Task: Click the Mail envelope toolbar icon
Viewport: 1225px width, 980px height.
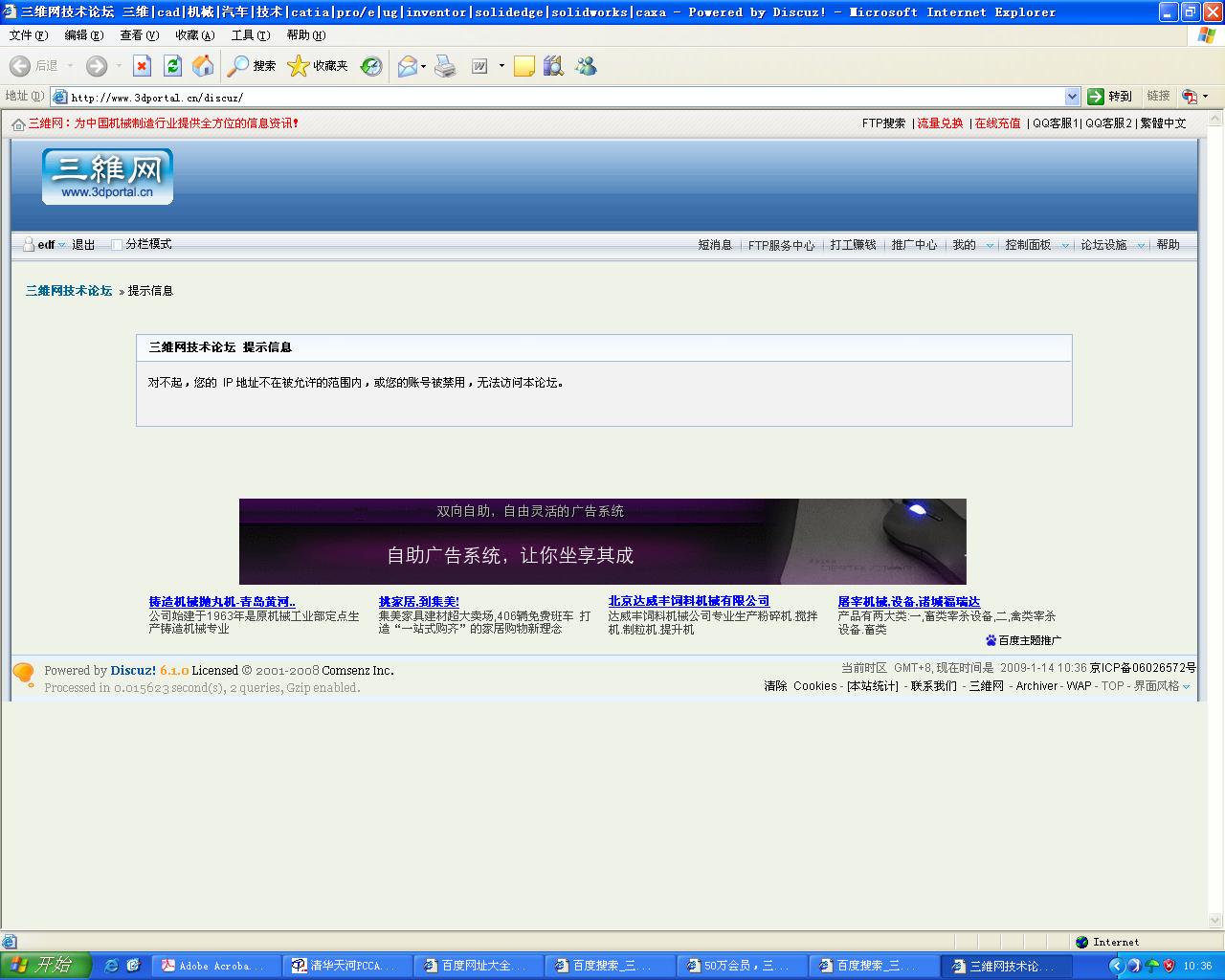Action: [408, 65]
